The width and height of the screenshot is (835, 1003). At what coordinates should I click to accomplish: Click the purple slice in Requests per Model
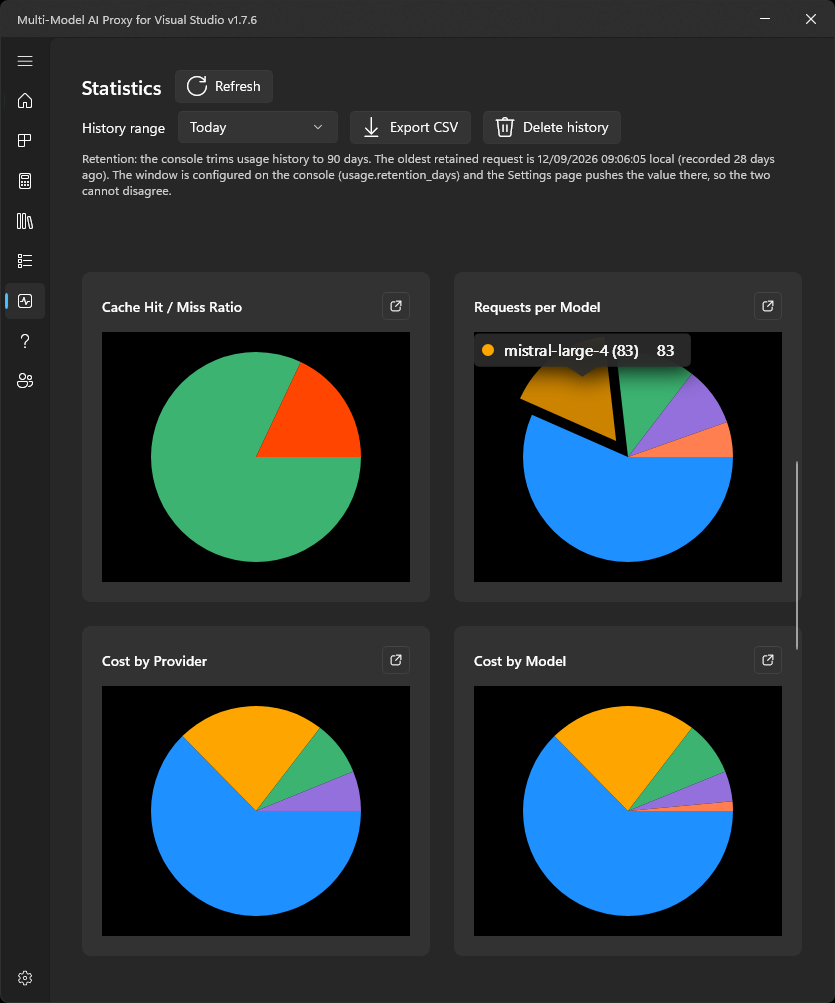688,416
